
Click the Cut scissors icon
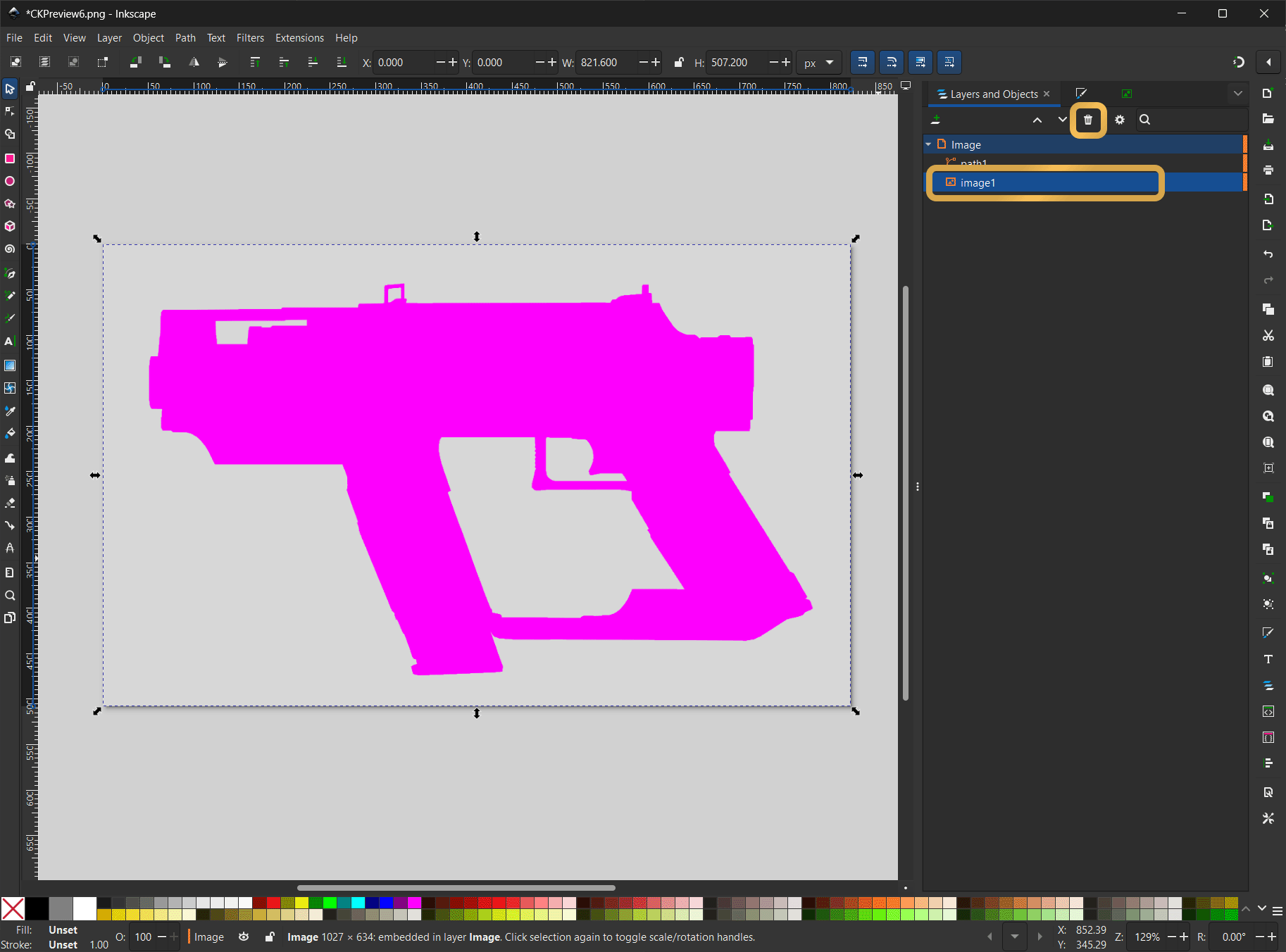tap(1268, 335)
